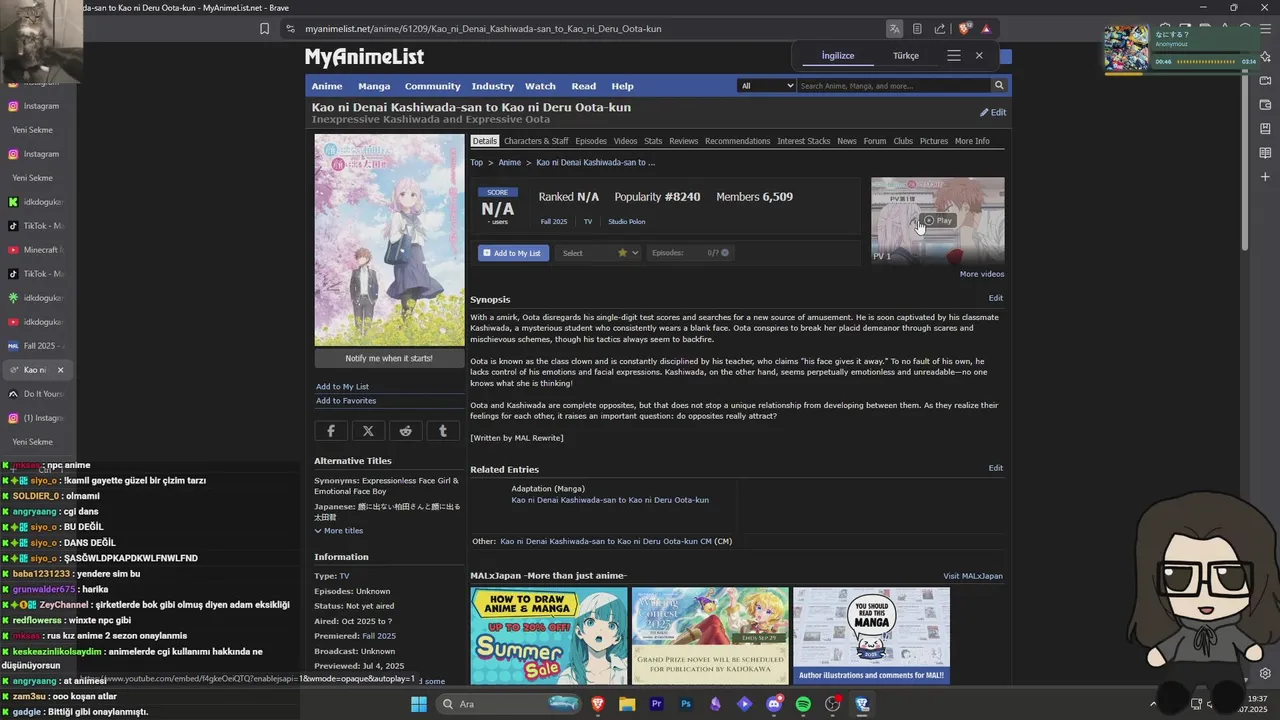The height and width of the screenshot is (720, 1280).
Task: Select İngilizce in translate popup
Action: (838, 56)
